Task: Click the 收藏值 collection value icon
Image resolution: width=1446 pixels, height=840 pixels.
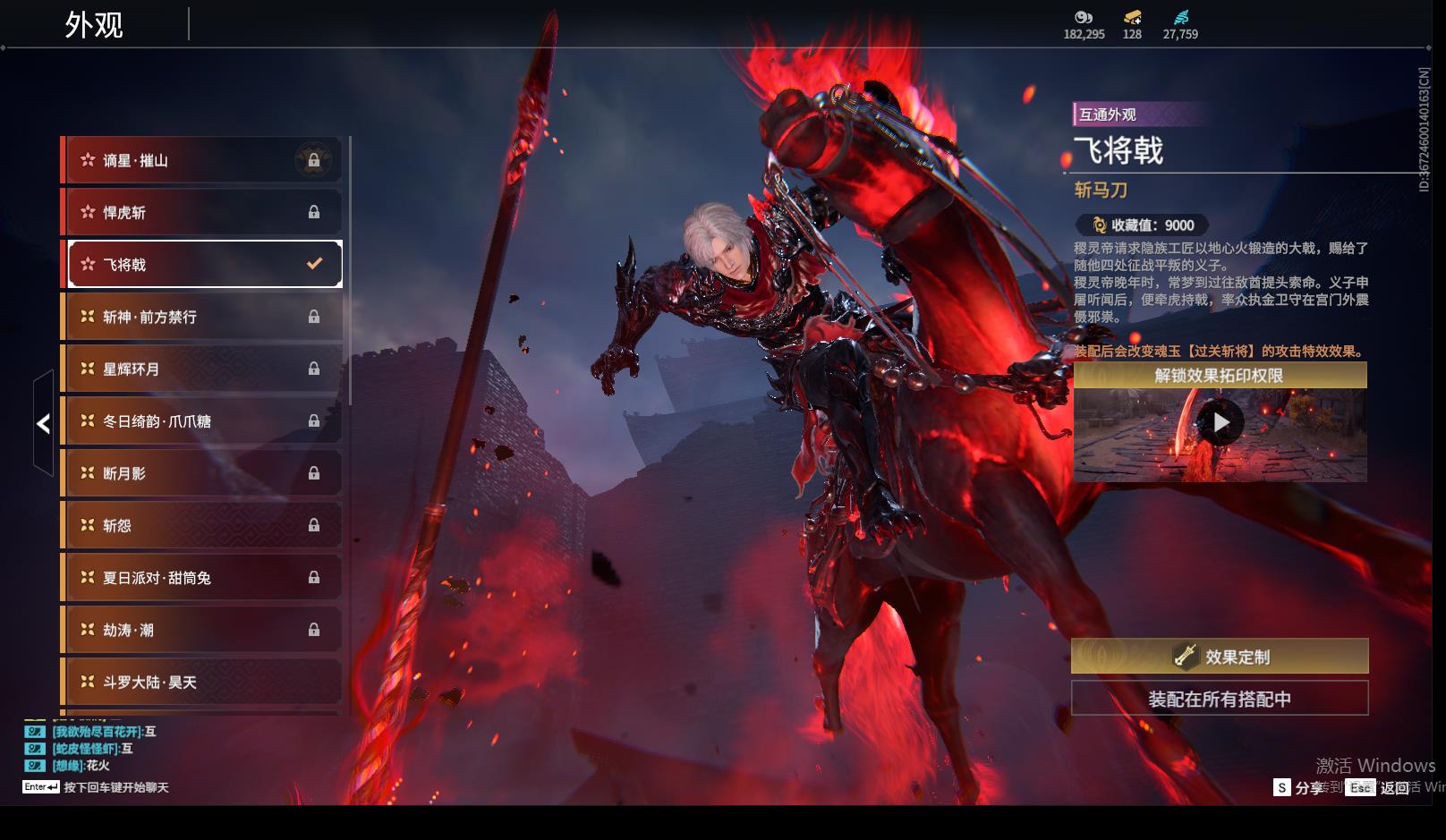Action: (x=1100, y=225)
